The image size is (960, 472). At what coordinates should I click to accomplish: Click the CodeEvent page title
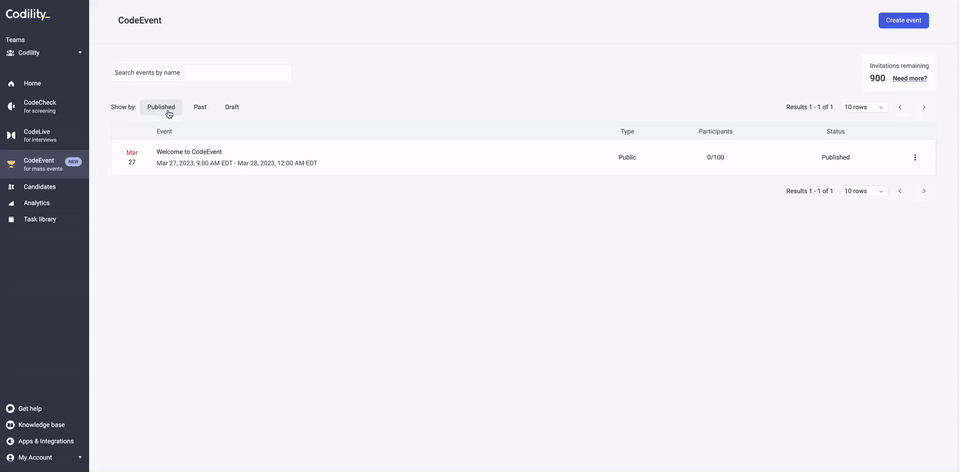point(140,20)
